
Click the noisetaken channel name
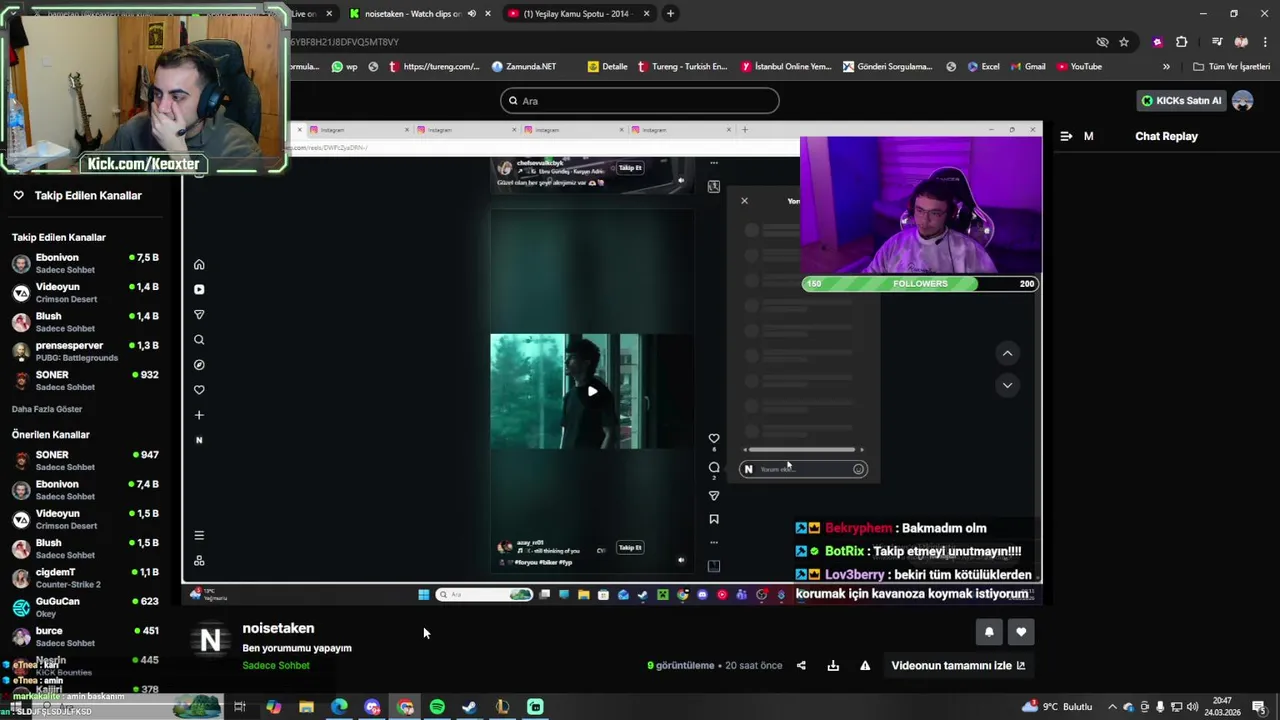tap(278, 628)
